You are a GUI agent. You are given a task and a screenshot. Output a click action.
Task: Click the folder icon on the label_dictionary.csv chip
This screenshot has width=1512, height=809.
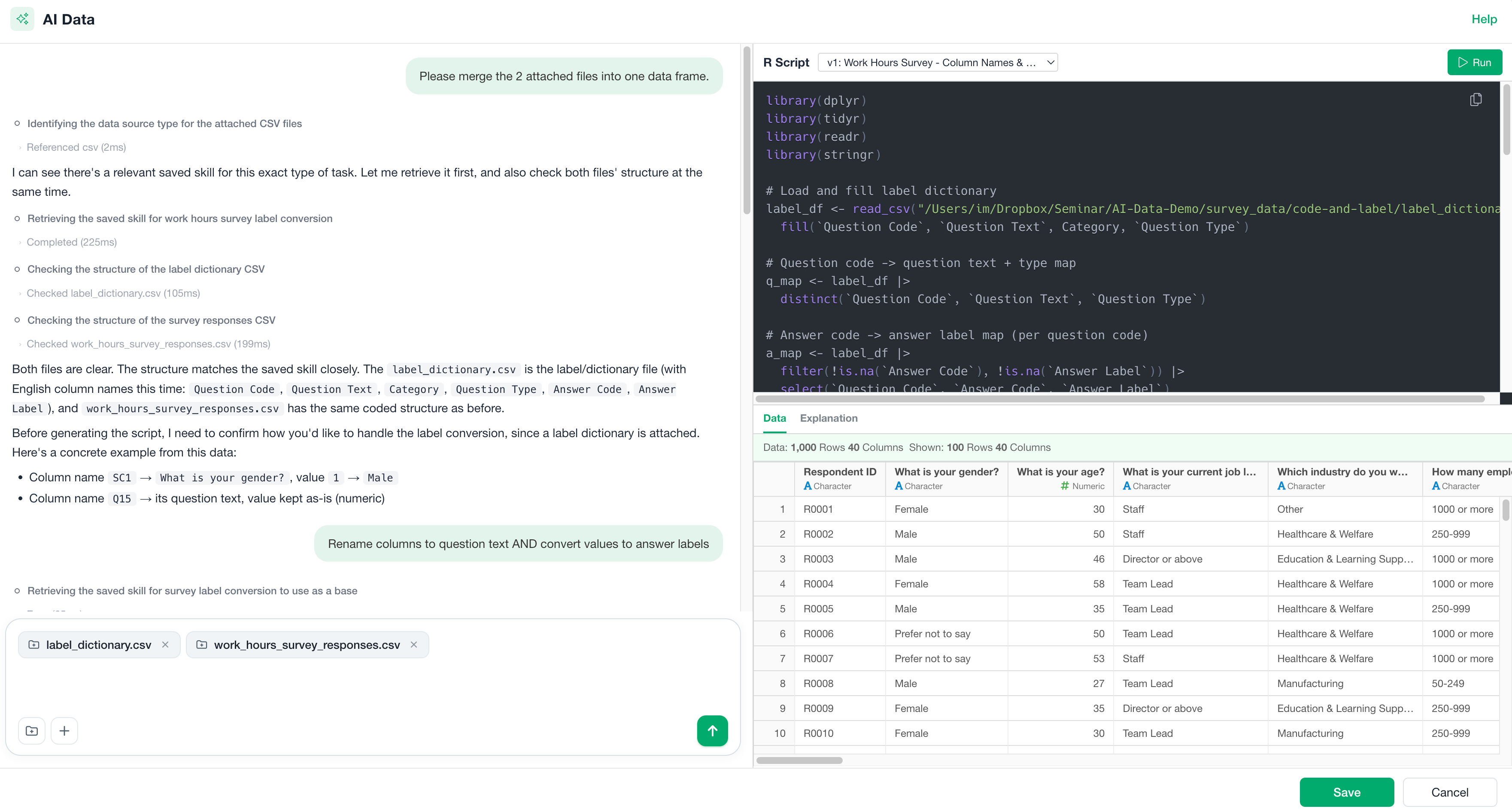[34, 644]
